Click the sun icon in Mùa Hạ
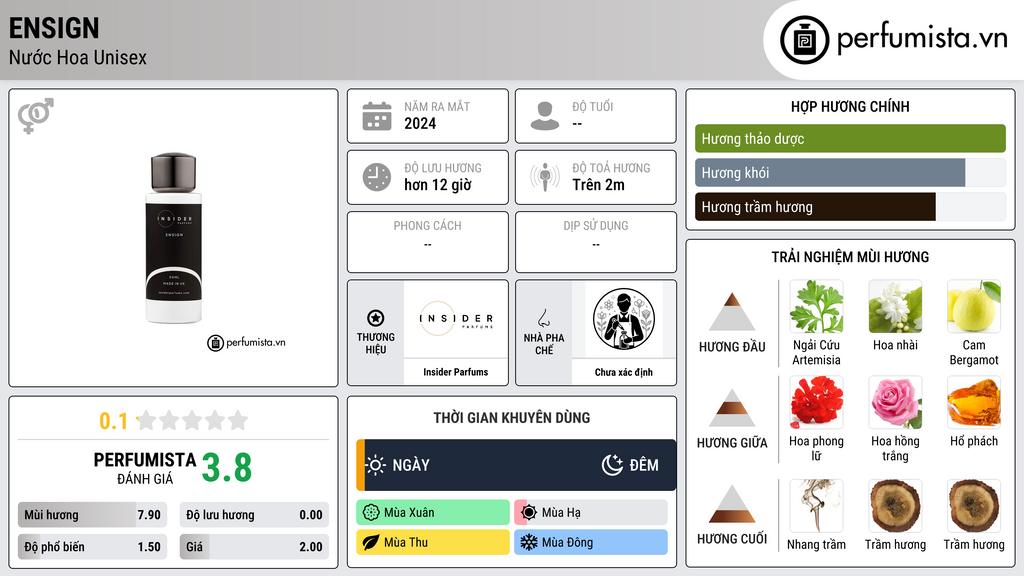The image size is (1024, 576). point(529,513)
